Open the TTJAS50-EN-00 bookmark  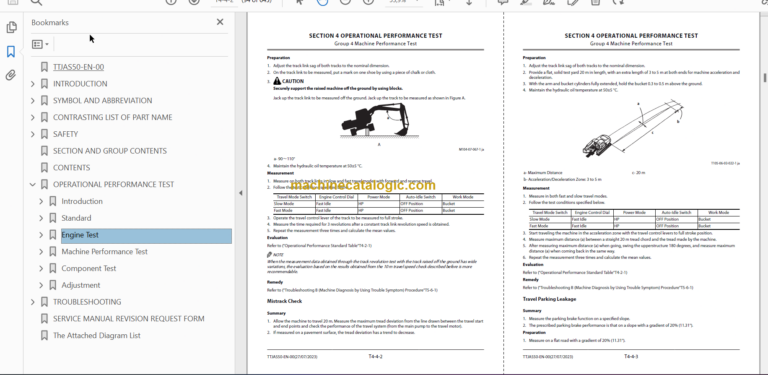click(78, 67)
